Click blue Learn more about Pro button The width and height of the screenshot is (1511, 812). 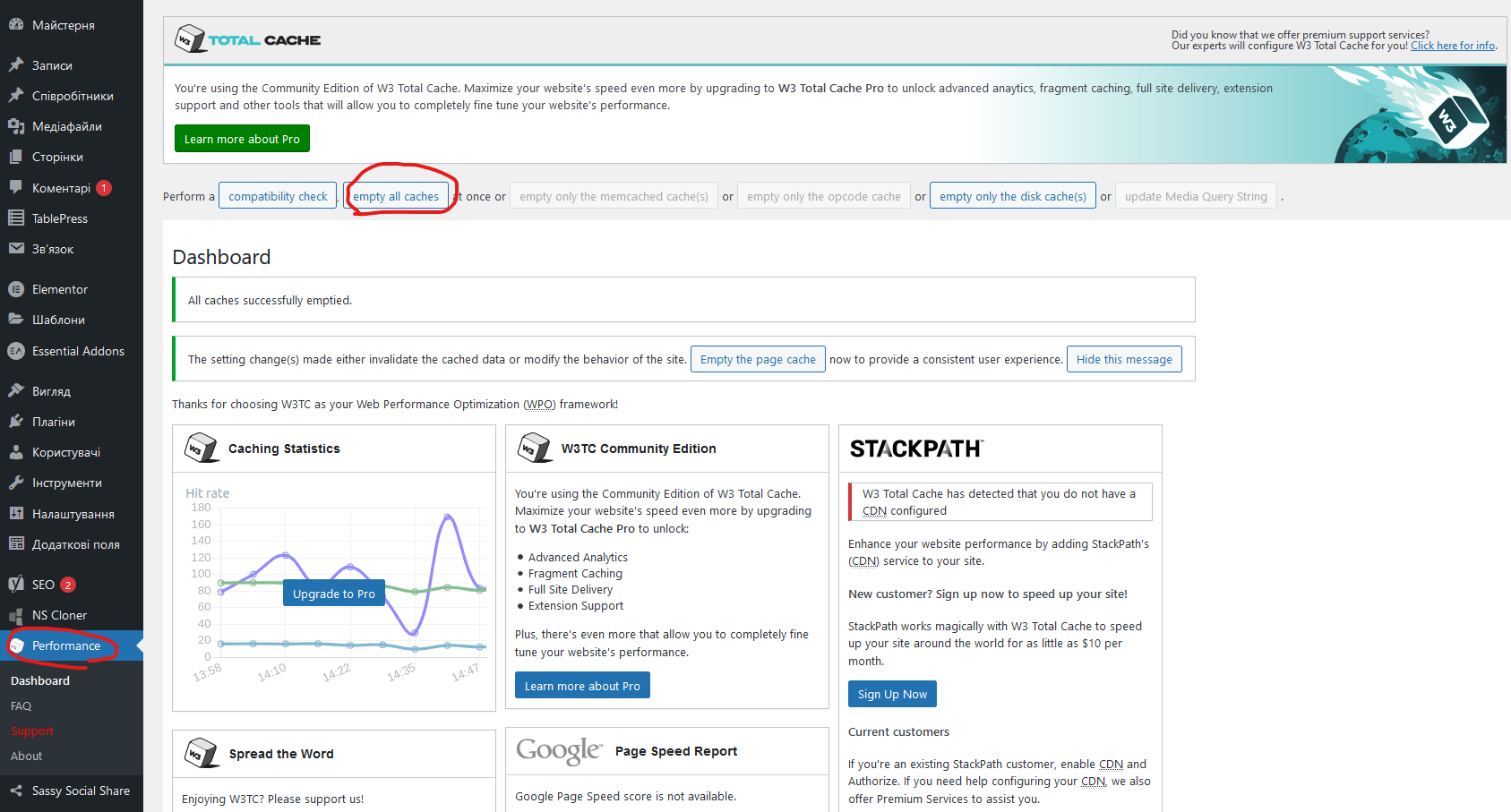[582, 686]
